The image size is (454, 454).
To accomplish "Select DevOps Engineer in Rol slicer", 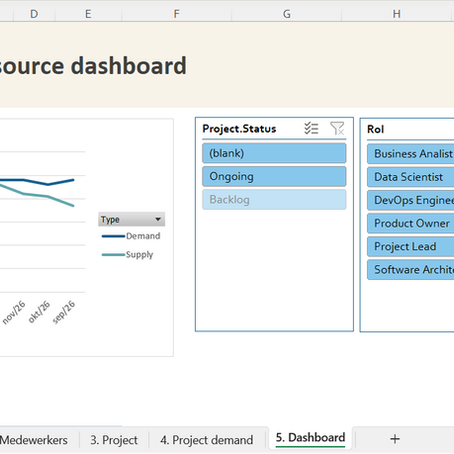I will [x=411, y=200].
